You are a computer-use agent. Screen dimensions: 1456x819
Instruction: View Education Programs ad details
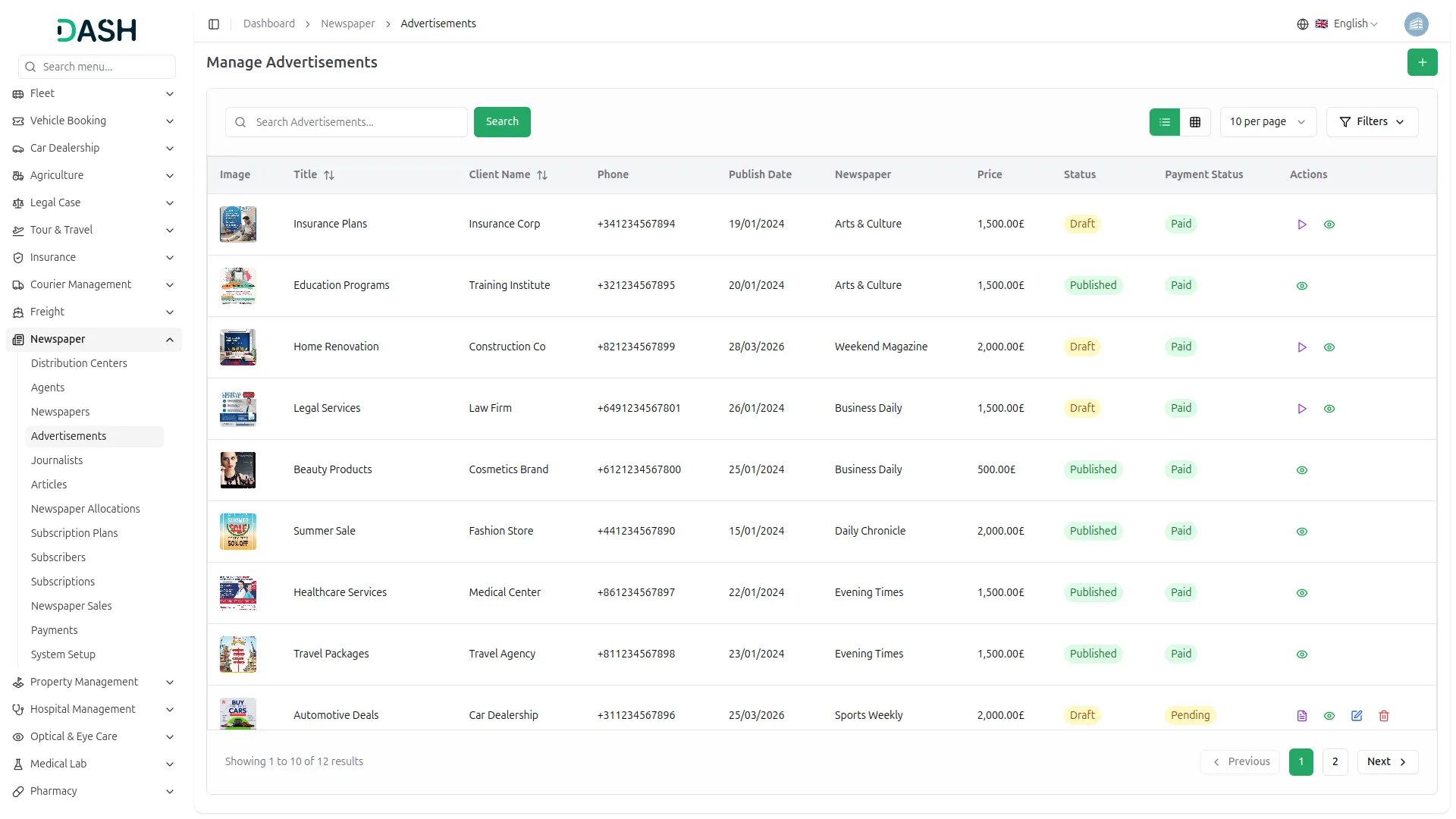pos(1302,286)
